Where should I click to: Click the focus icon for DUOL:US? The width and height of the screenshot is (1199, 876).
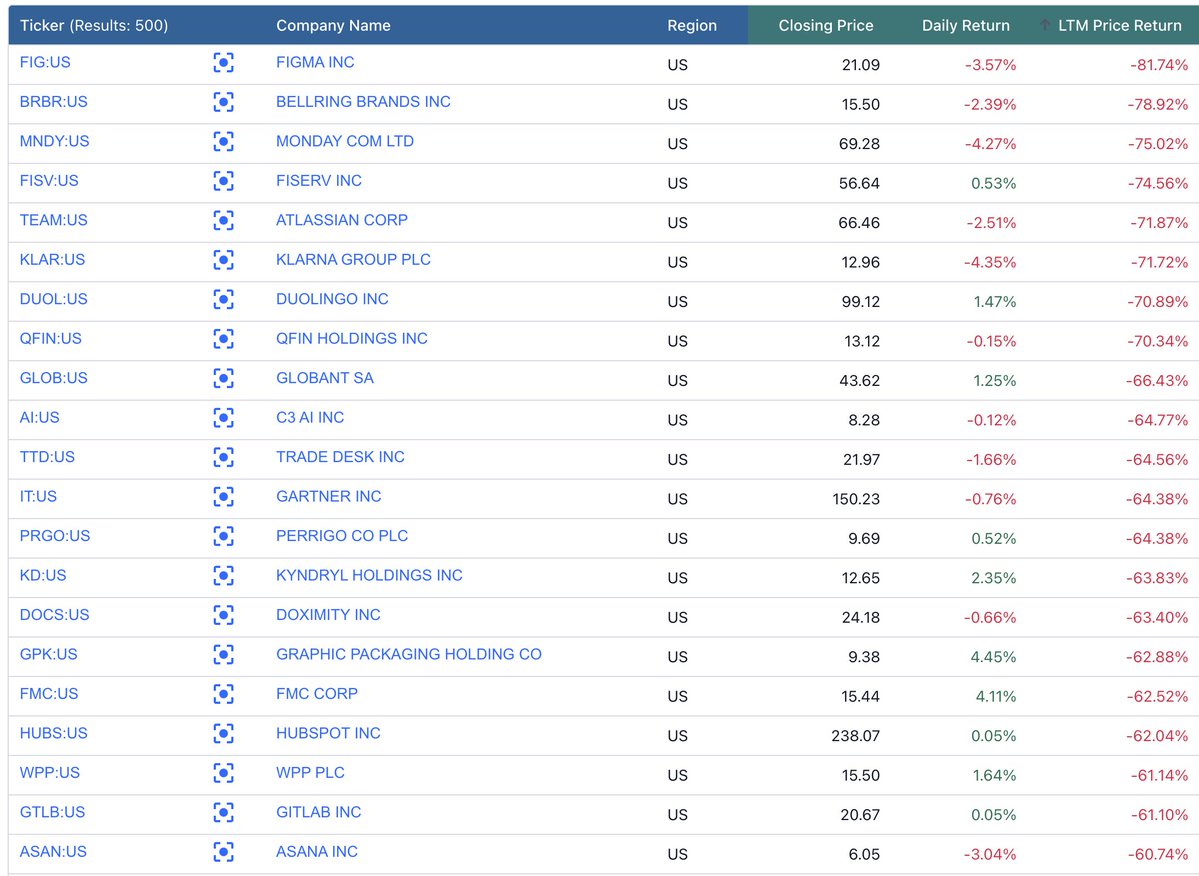click(223, 300)
